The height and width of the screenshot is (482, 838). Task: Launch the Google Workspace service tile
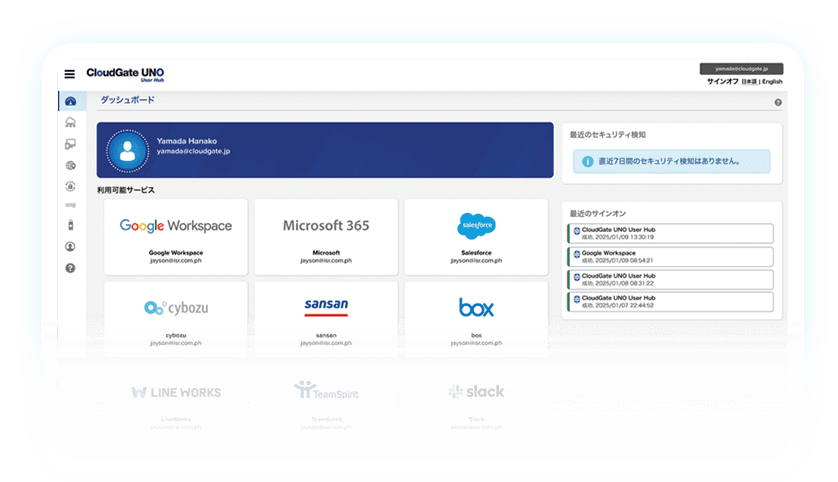point(176,237)
